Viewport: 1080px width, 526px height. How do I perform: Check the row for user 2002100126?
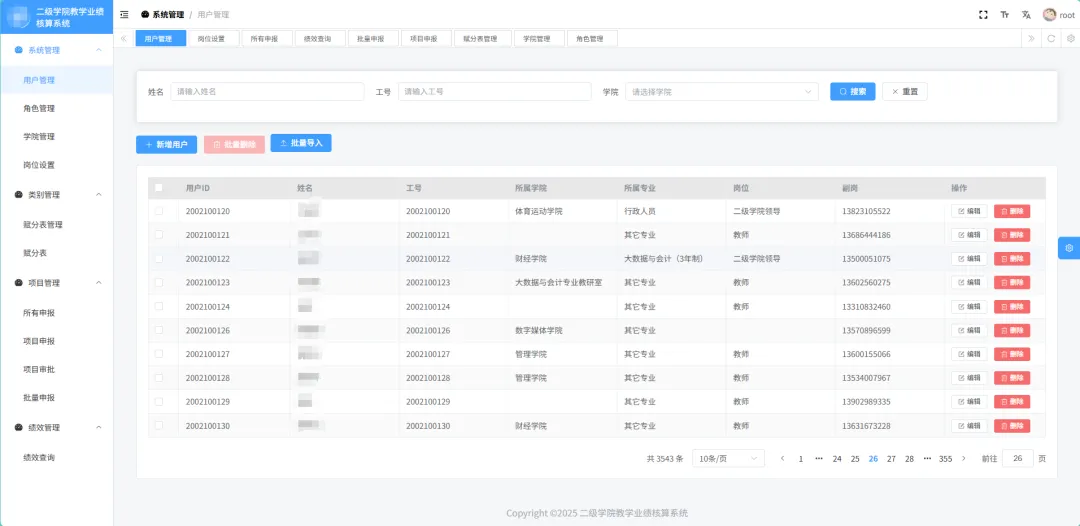point(159,330)
